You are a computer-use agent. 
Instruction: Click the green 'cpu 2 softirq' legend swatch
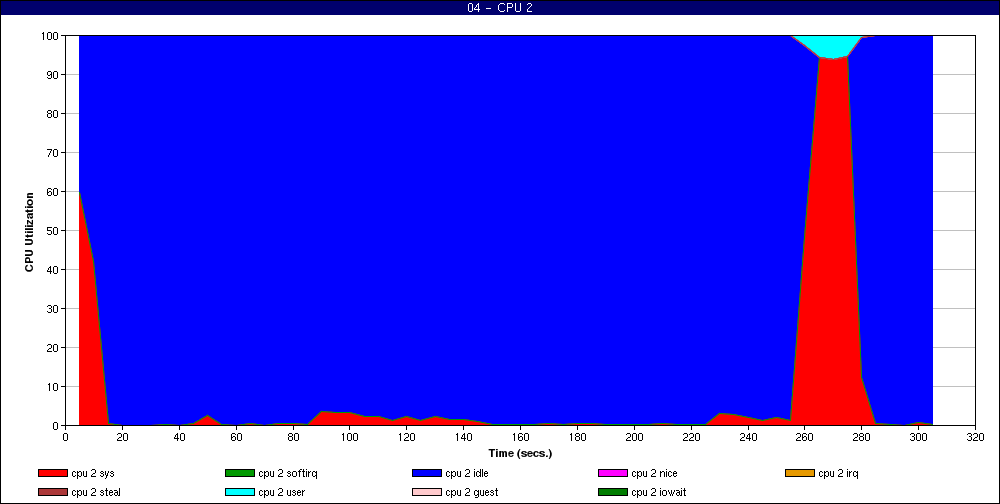tap(239, 473)
